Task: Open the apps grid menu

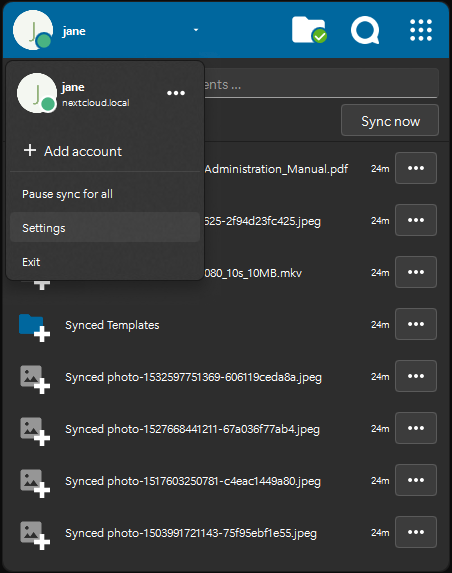Action: point(421,30)
